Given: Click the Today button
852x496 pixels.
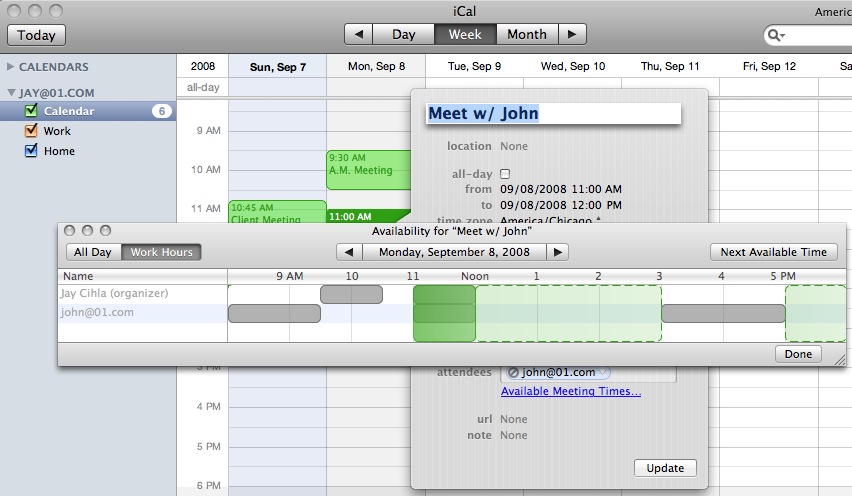Looking at the screenshot, I should [x=36, y=35].
